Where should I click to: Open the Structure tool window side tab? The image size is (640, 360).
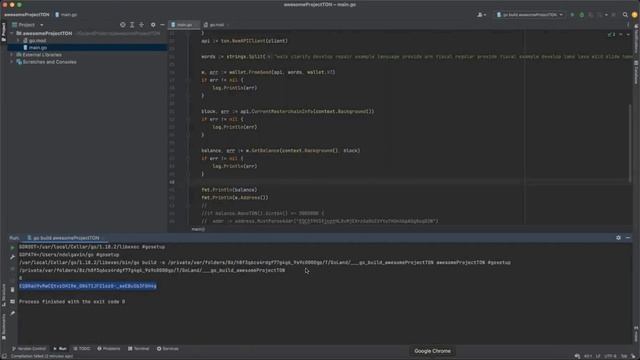point(4,295)
